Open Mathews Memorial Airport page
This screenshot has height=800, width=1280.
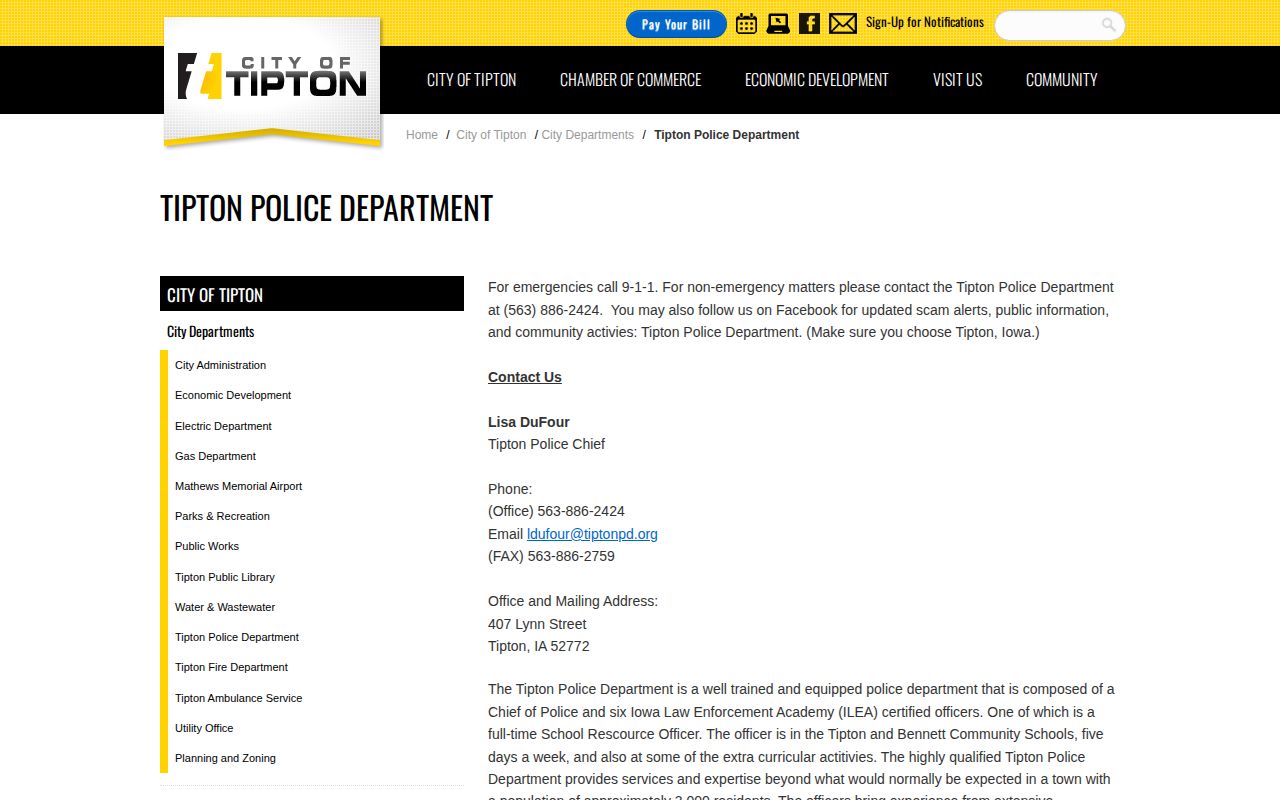coord(238,486)
